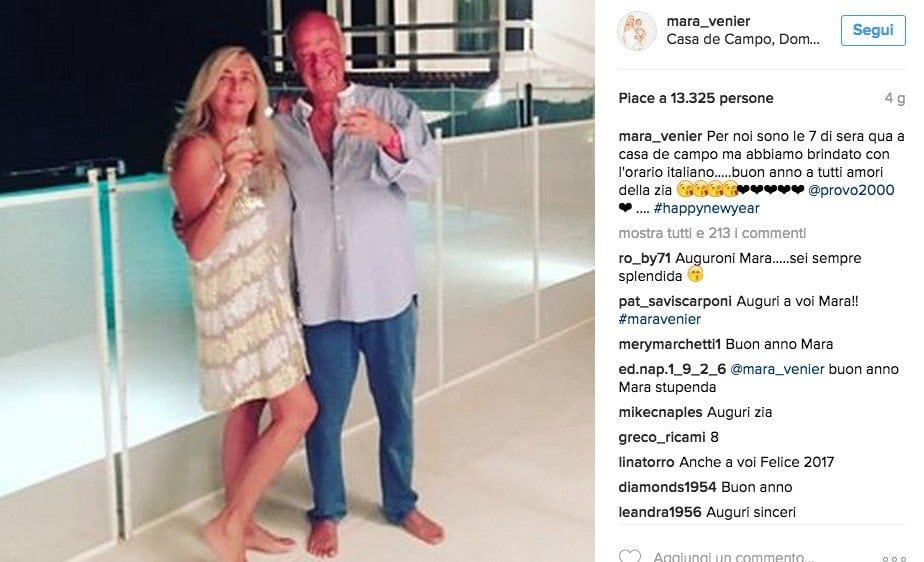Focus the Aggiungi un commento field
924x562 pixels.
coord(734,557)
